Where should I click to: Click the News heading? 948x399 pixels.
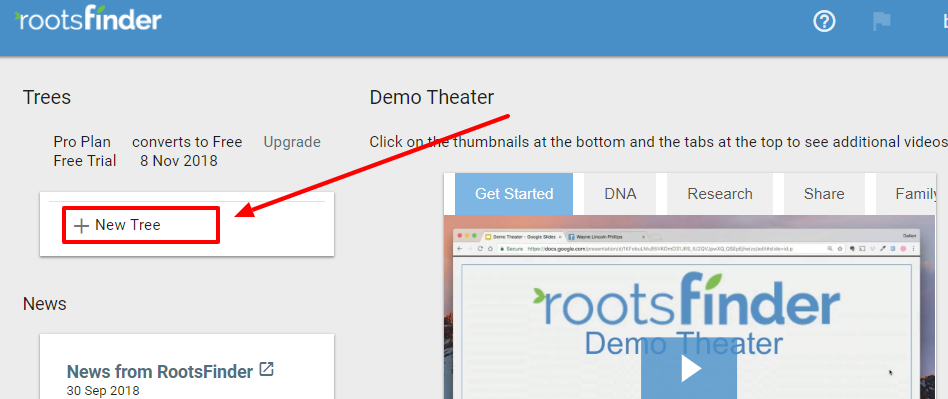(x=45, y=303)
